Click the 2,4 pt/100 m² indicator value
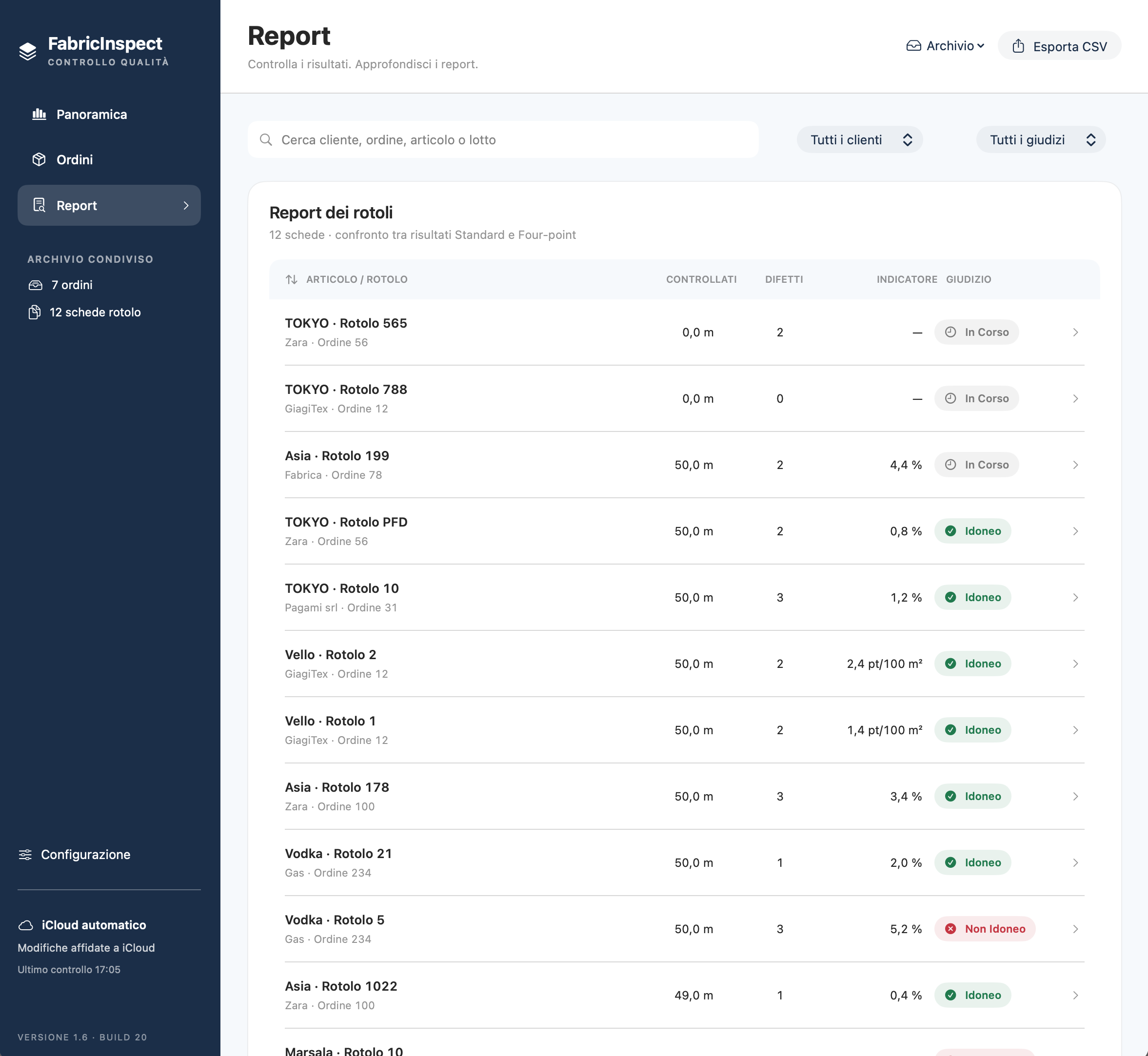 pos(885,664)
